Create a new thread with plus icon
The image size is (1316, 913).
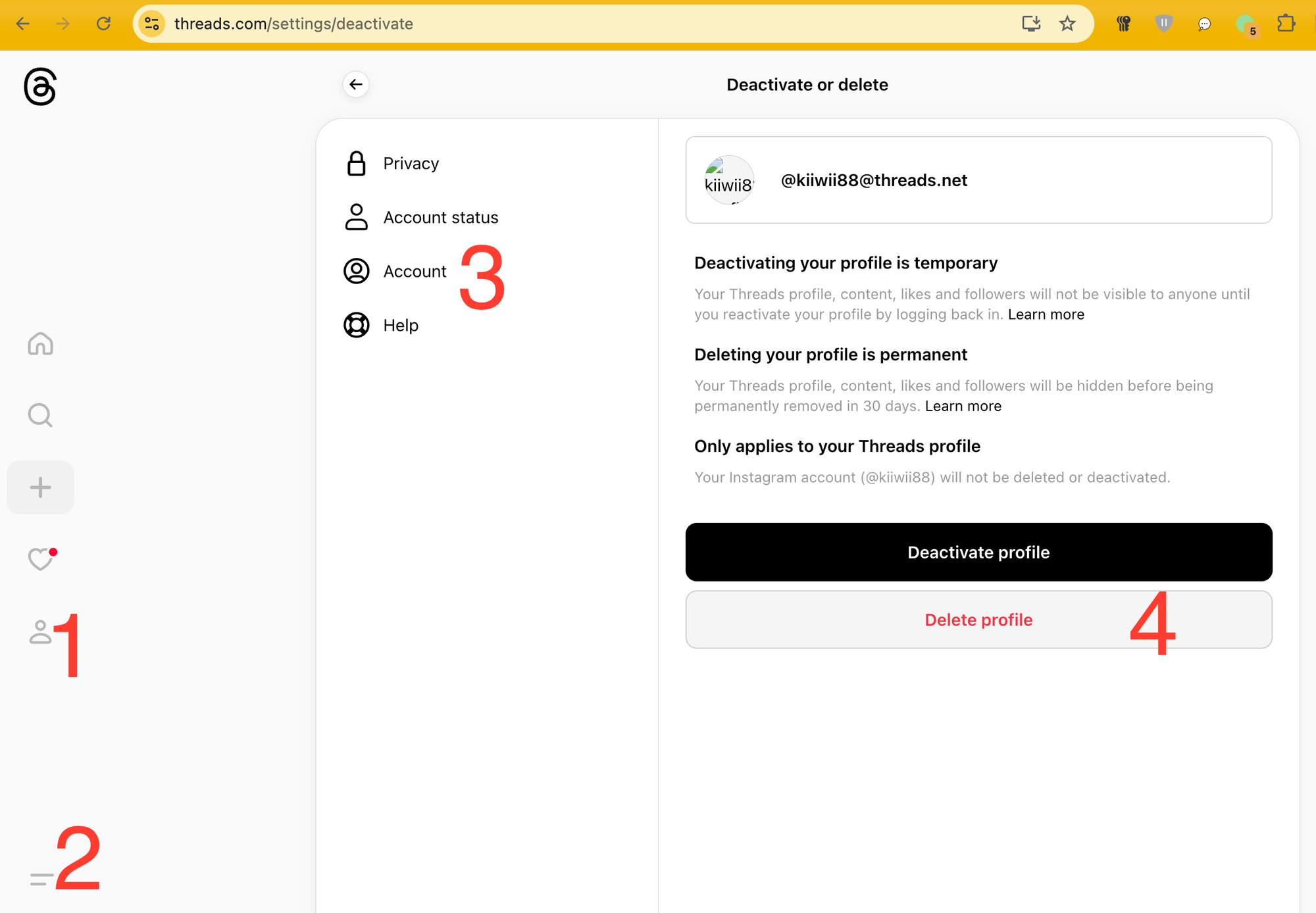(x=40, y=487)
